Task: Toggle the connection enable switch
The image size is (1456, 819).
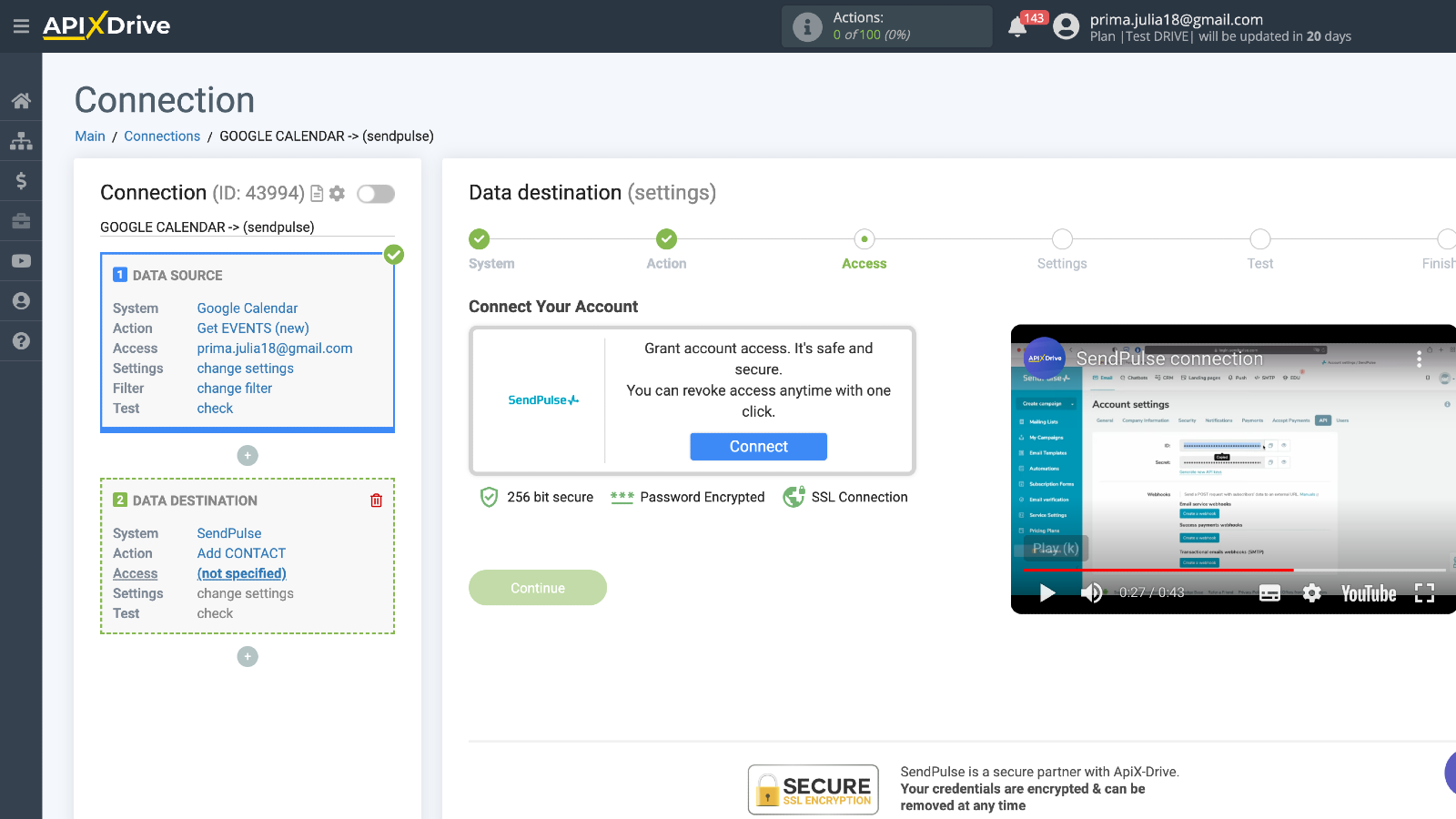Action: click(x=376, y=194)
